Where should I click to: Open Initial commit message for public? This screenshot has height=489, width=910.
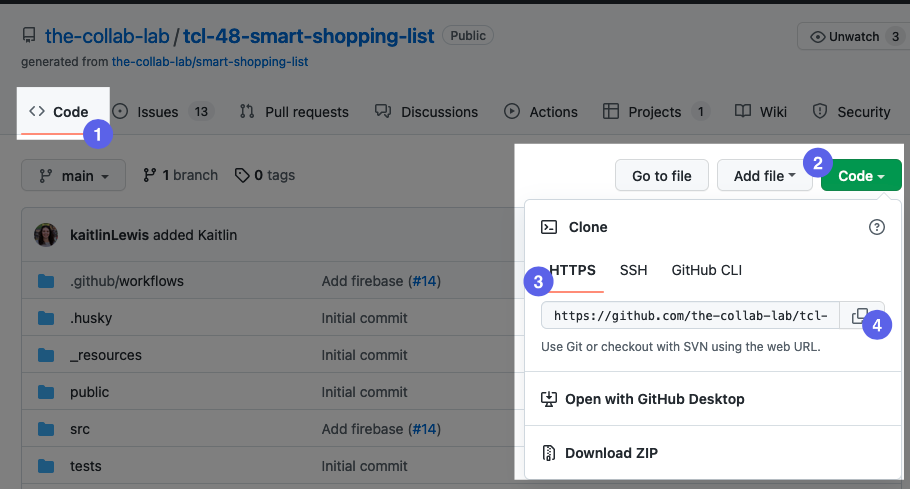(364, 393)
